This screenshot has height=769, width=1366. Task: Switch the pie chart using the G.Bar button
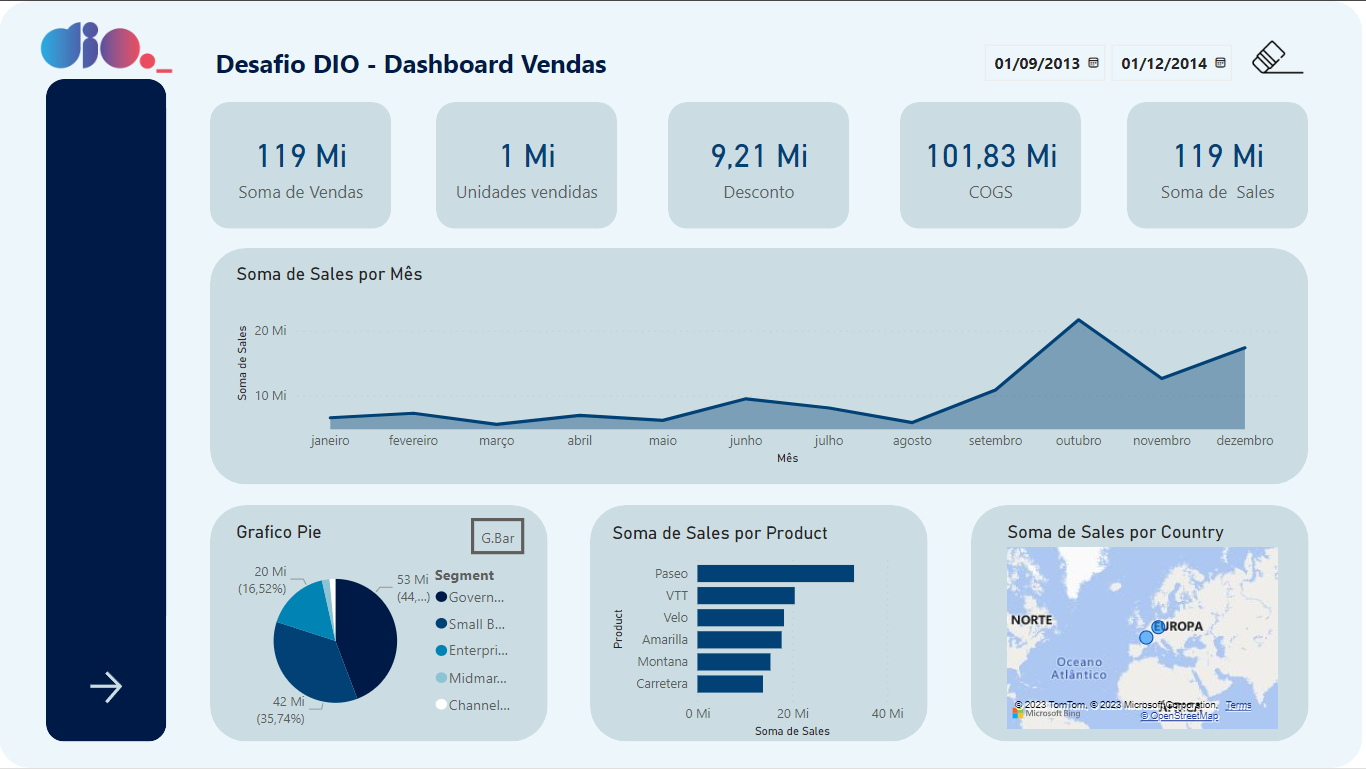click(x=497, y=536)
